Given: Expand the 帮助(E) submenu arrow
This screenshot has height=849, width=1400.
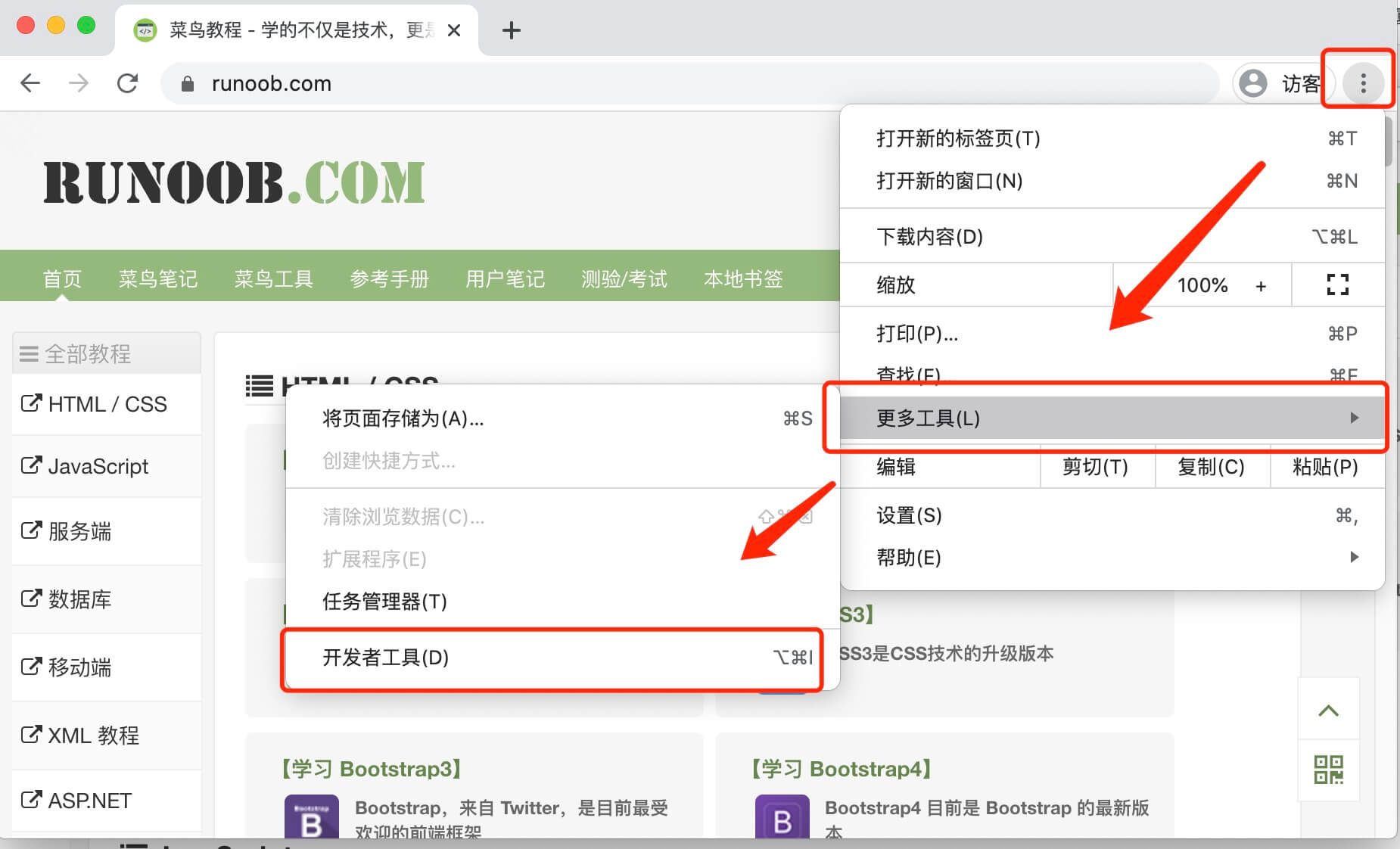Looking at the screenshot, I should tap(1354, 558).
